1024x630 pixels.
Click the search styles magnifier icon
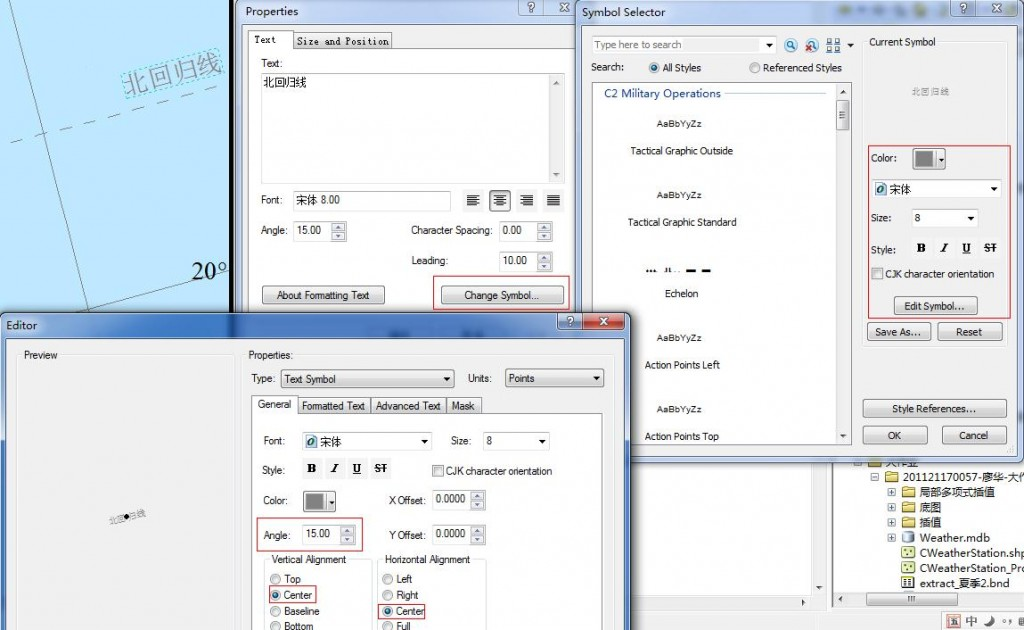click(791, 45)
